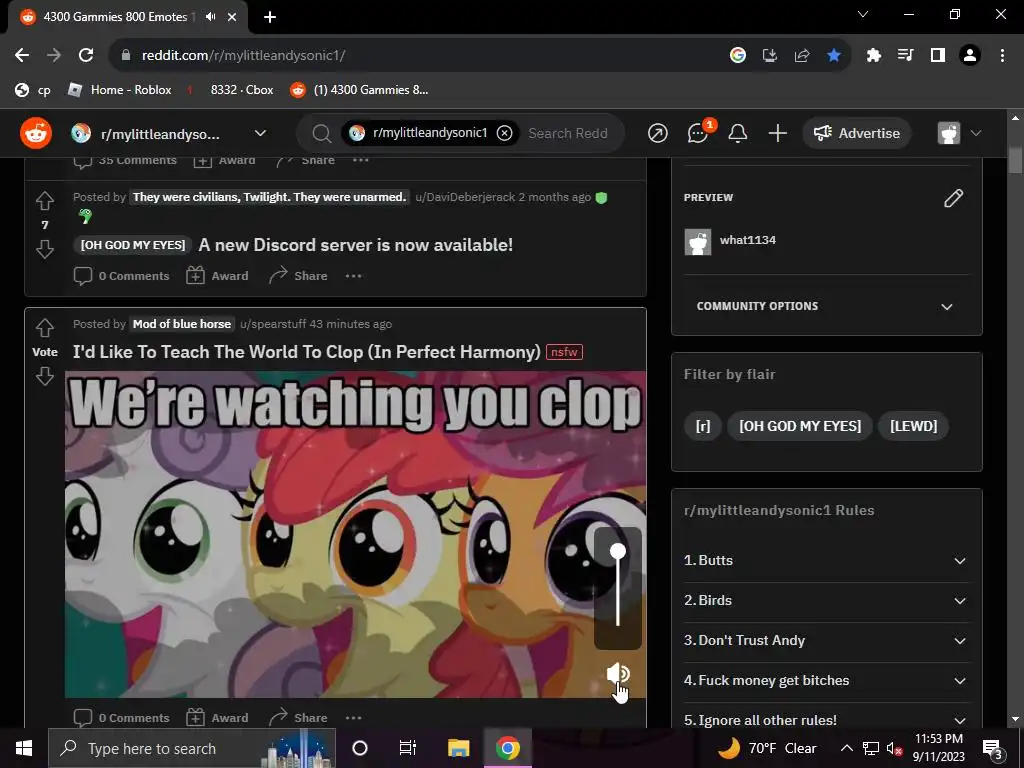This screenshot has width=1024, height=768.
Task: Bookmark this page star icon
Action: tap(834, 56)
